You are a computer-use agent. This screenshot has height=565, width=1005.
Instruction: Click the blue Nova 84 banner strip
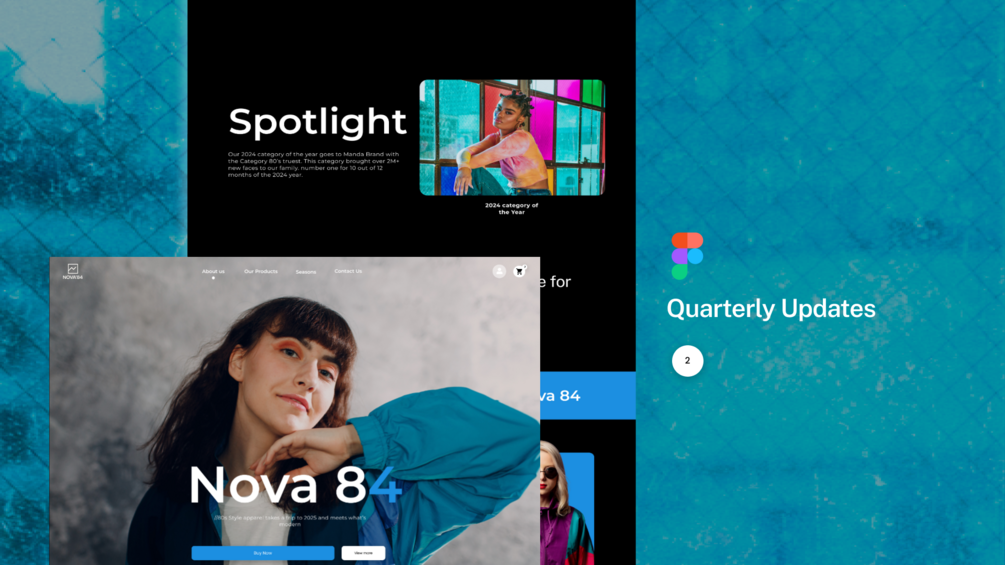[x=588, y=395]
